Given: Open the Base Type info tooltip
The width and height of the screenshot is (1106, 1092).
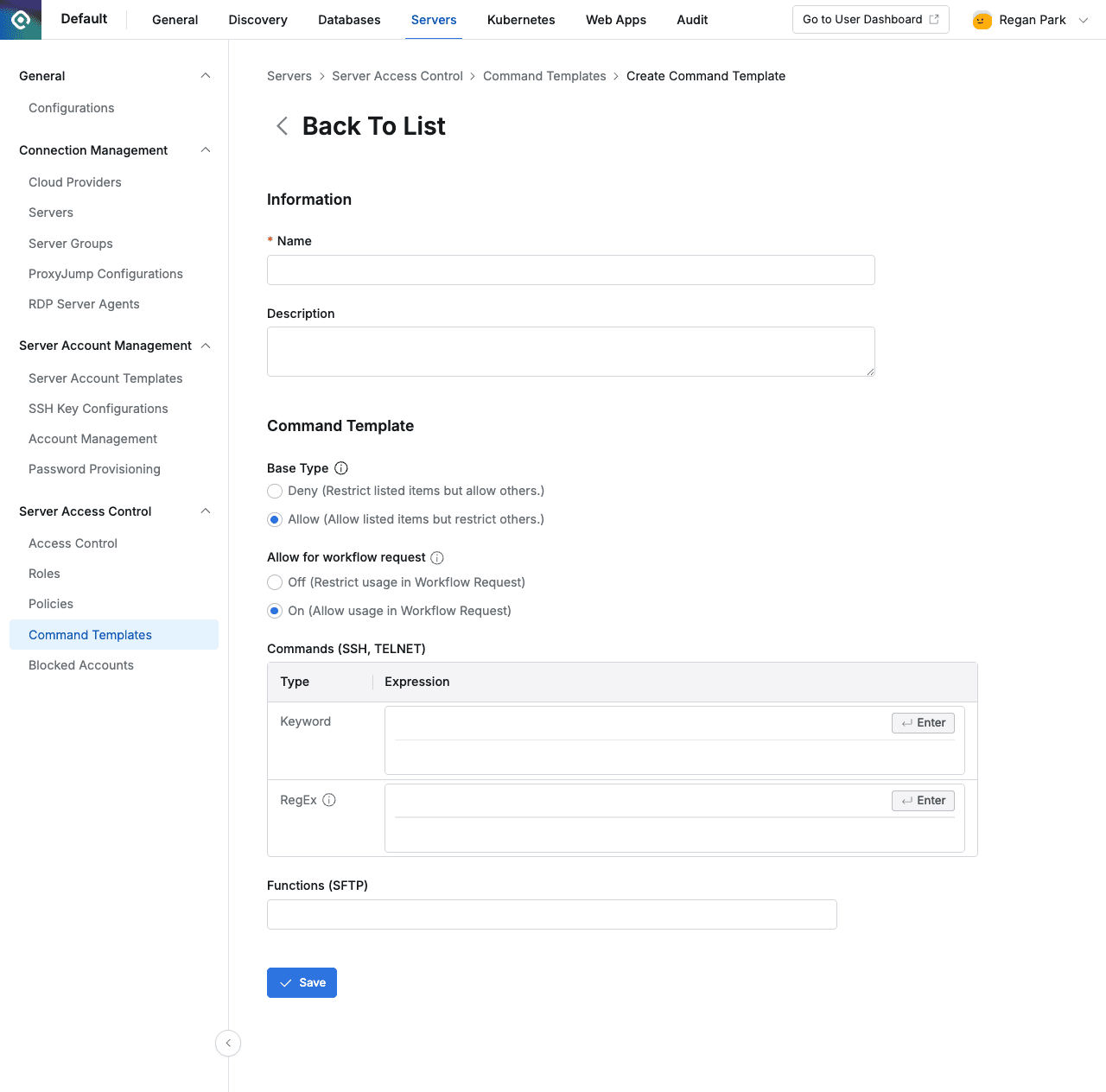Looking at the screenshot, I should (x=341, y=467).
